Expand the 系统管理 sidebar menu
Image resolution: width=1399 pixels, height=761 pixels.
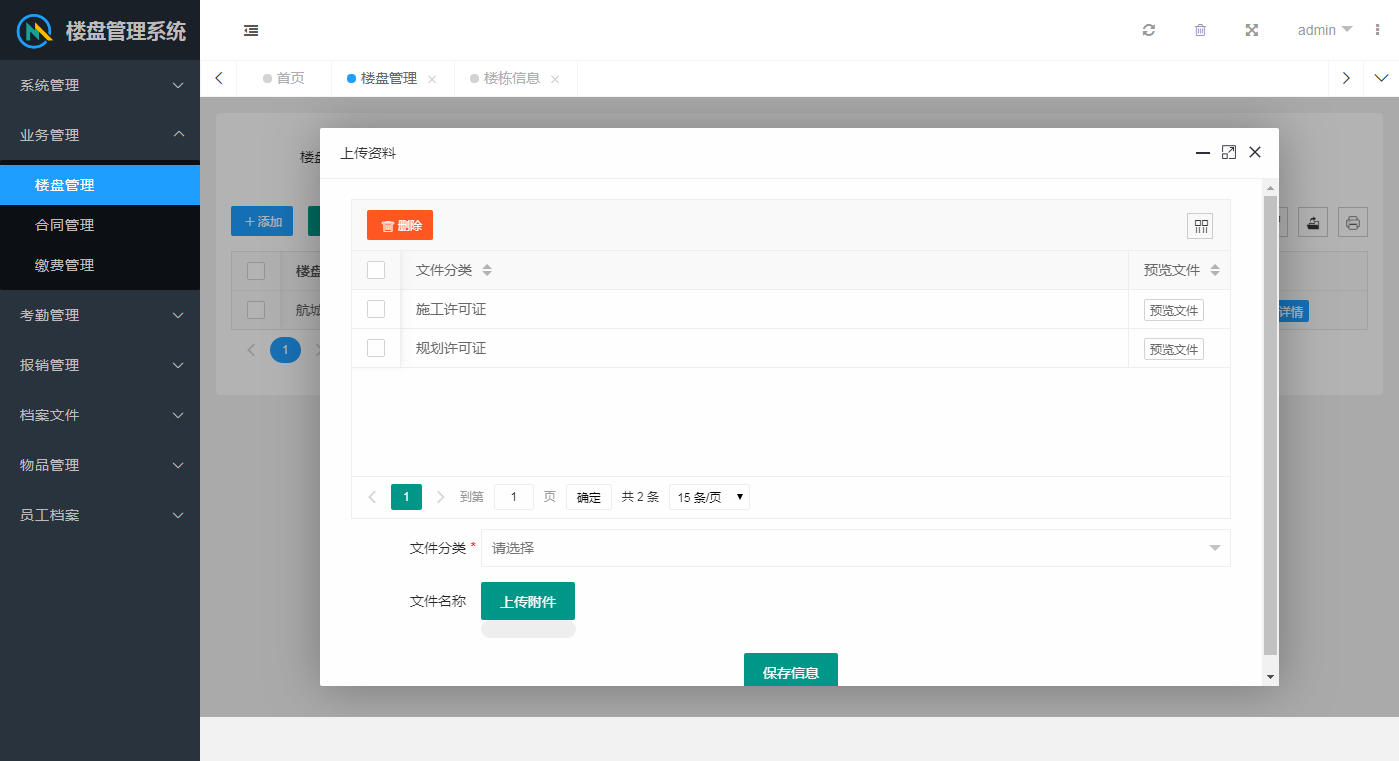click(x=100, y=85)
